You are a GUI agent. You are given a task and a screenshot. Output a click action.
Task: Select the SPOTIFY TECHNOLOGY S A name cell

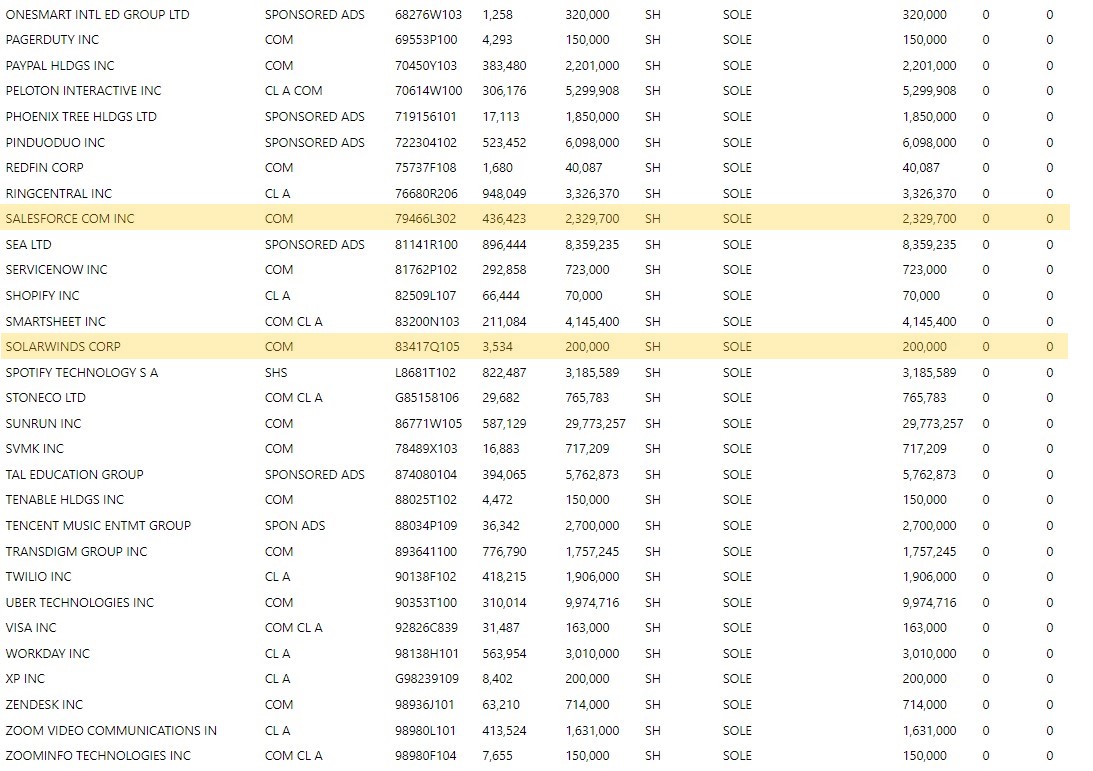point(82,373)
